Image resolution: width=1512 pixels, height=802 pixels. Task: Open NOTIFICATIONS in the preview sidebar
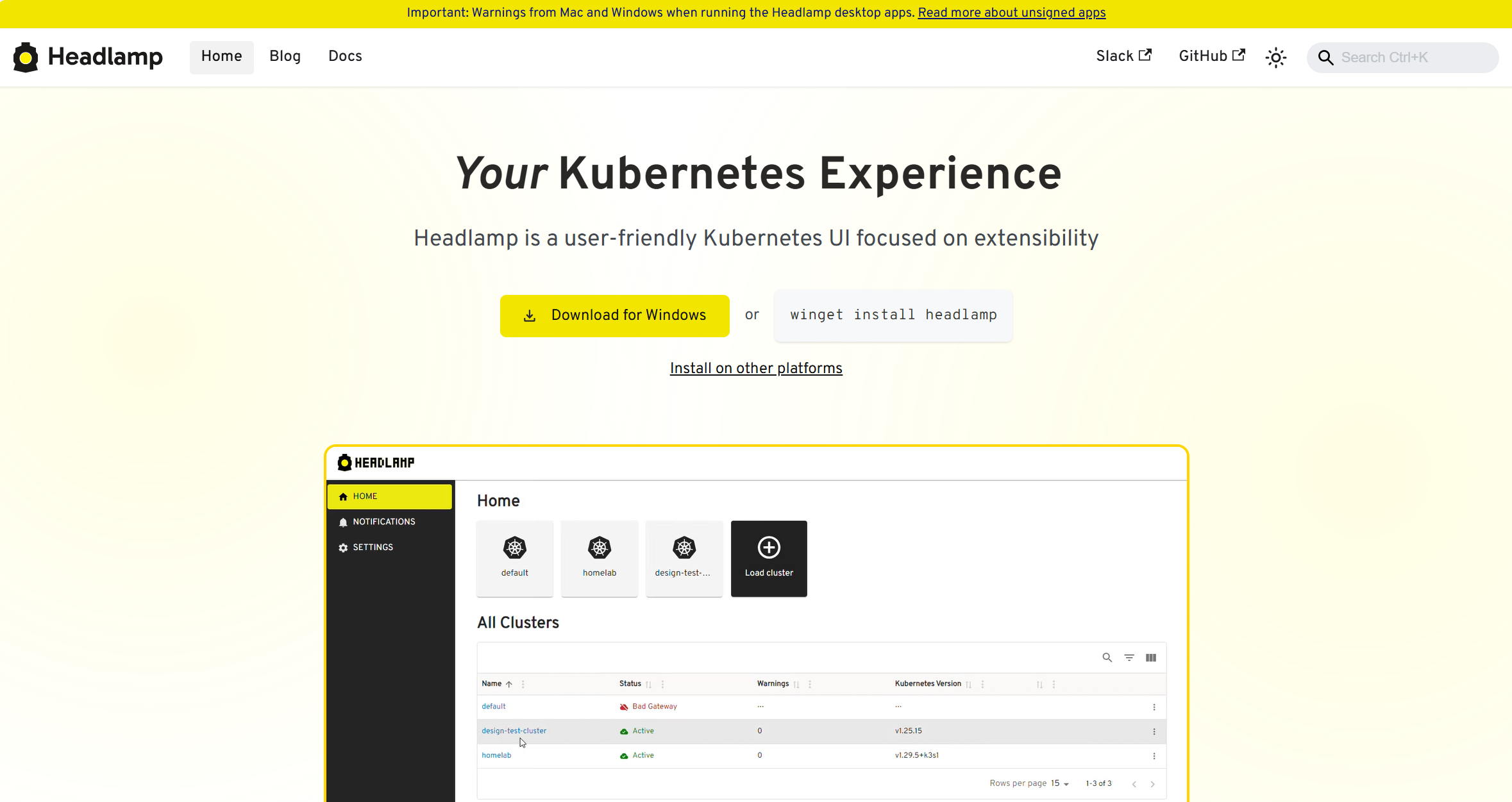[x=389, y=522]
